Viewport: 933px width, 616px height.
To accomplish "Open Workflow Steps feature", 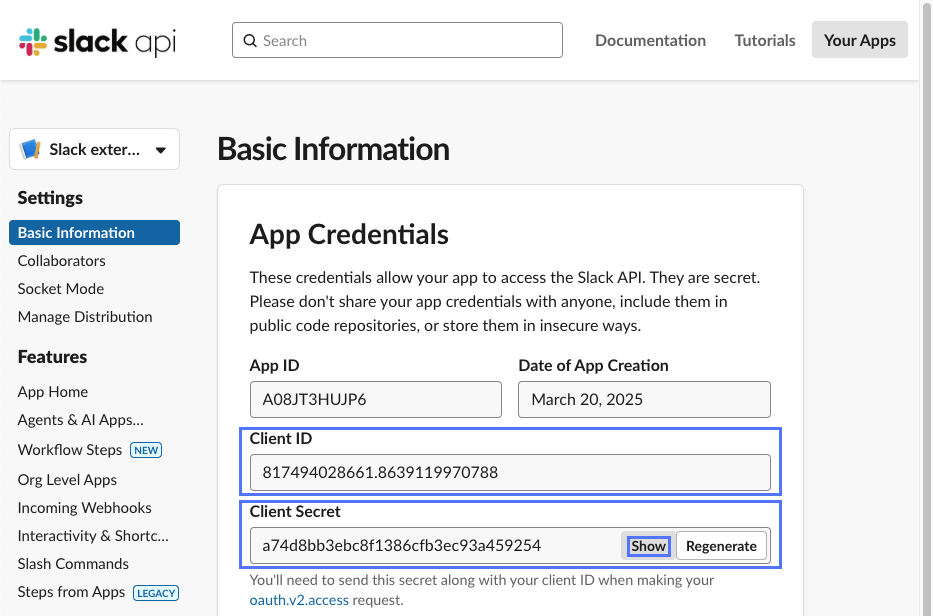I will coord(70,449).
